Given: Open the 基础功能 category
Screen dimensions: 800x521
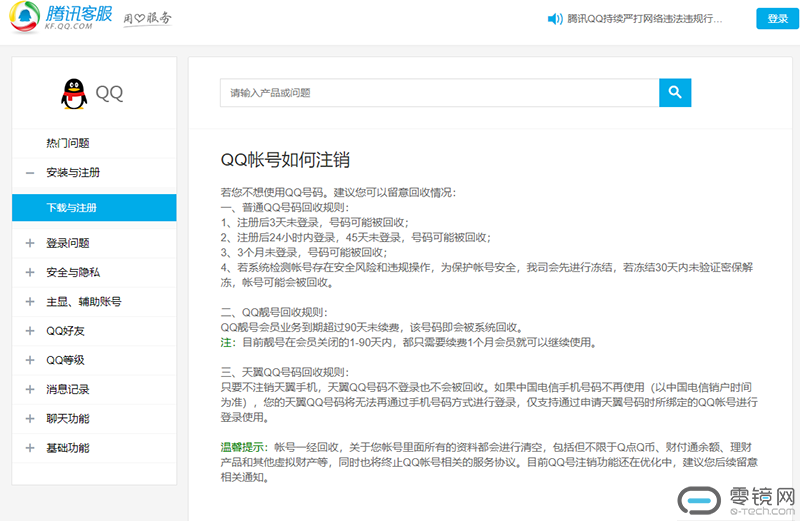Looking at the screenshot, I should click(68, 448).
